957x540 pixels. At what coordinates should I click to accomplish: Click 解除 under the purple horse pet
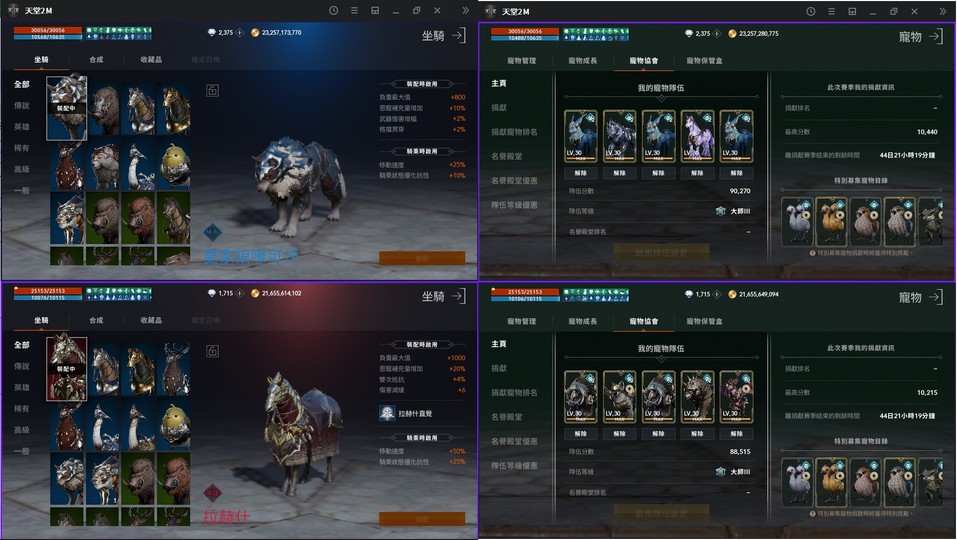tap(697, 173)
